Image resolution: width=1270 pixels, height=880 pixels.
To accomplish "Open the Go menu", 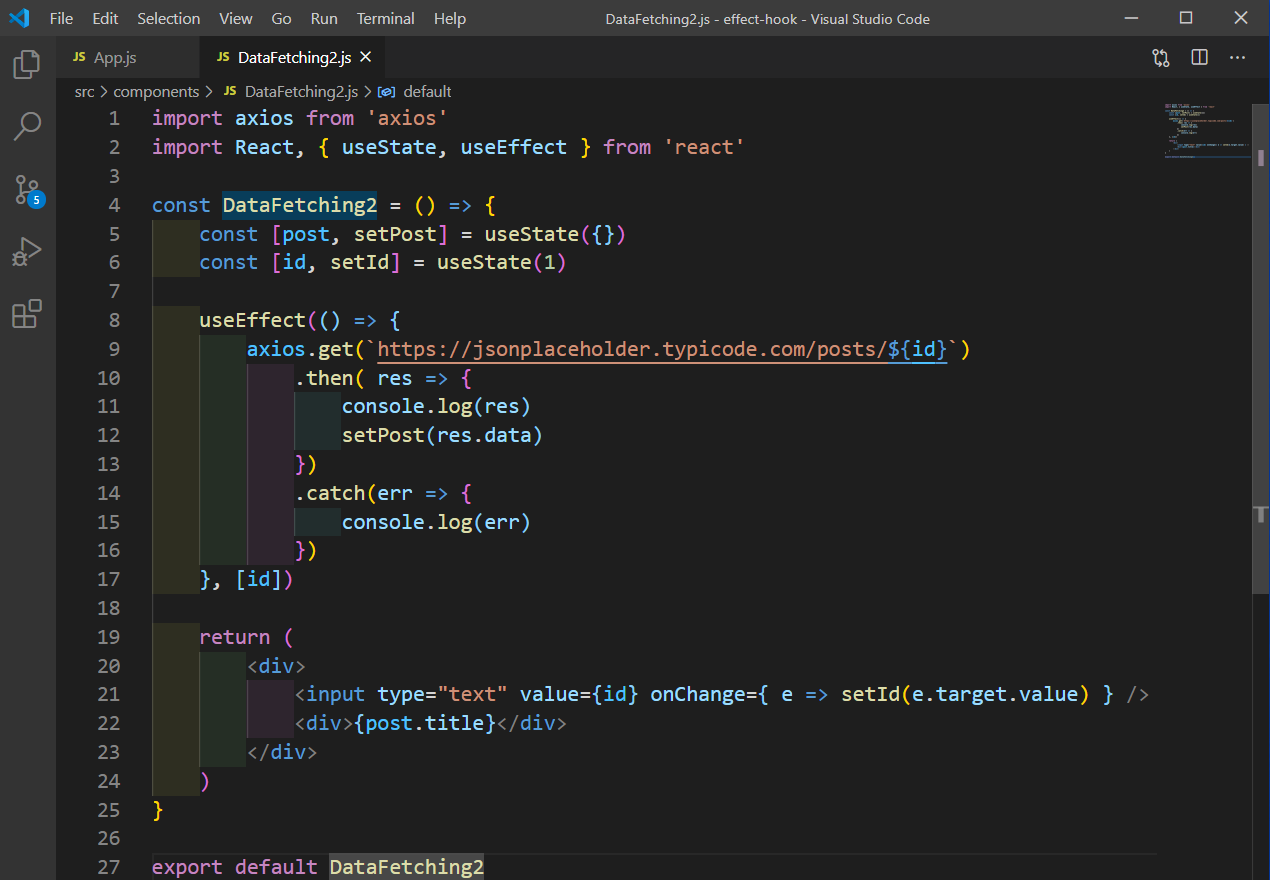I will pos(282,18).
